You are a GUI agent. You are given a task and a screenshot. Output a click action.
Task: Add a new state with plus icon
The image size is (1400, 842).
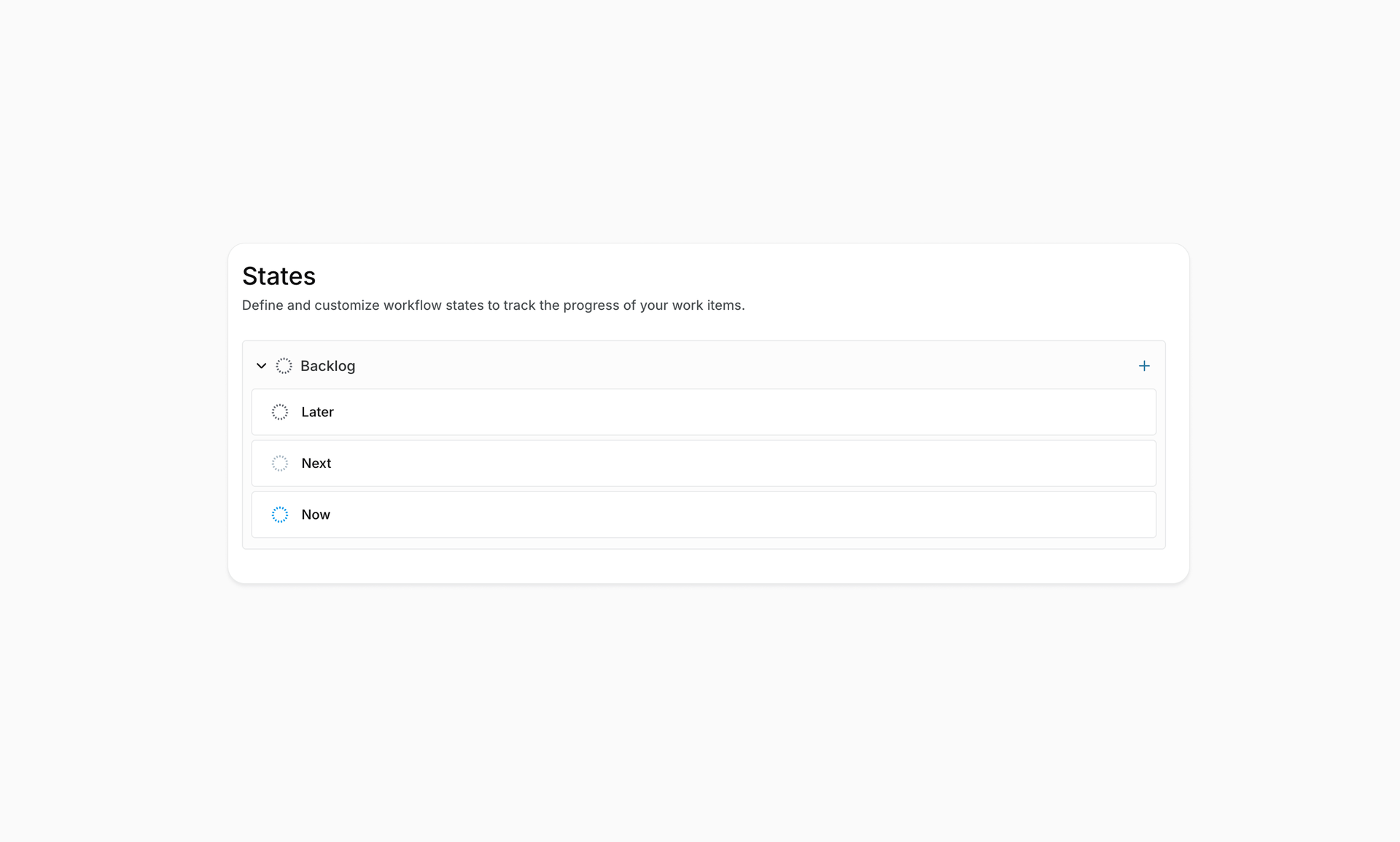[x=1144, y=366]
